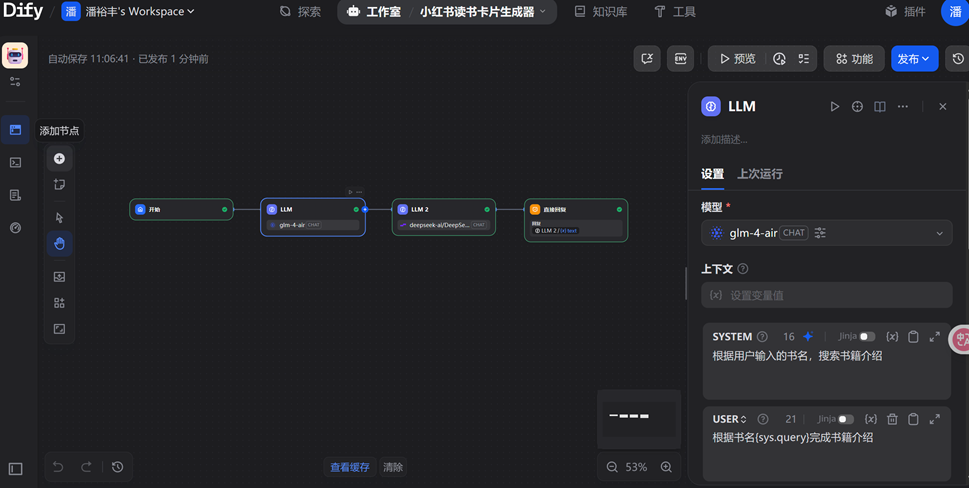The image size is (969, 488).
Task: Select the LLM 2 deepseek node
Action: 444,217
